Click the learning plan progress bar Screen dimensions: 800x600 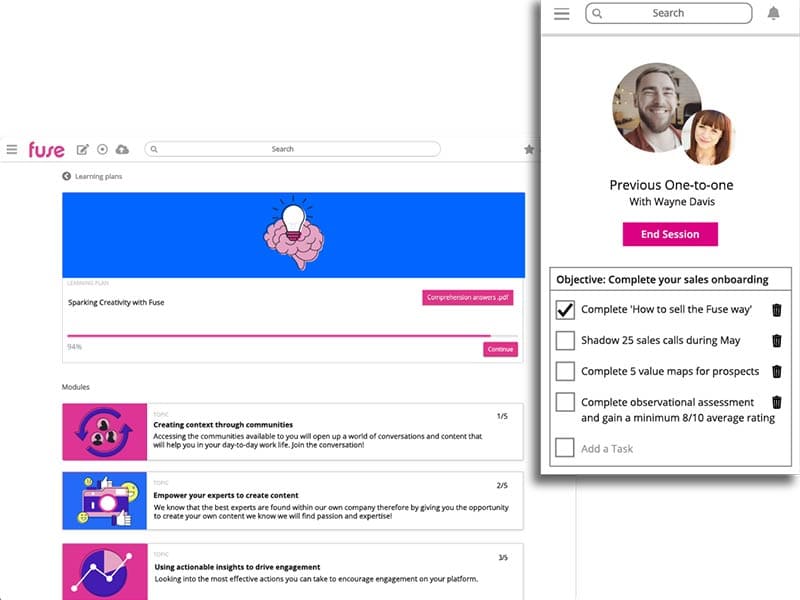click(292, 336)
